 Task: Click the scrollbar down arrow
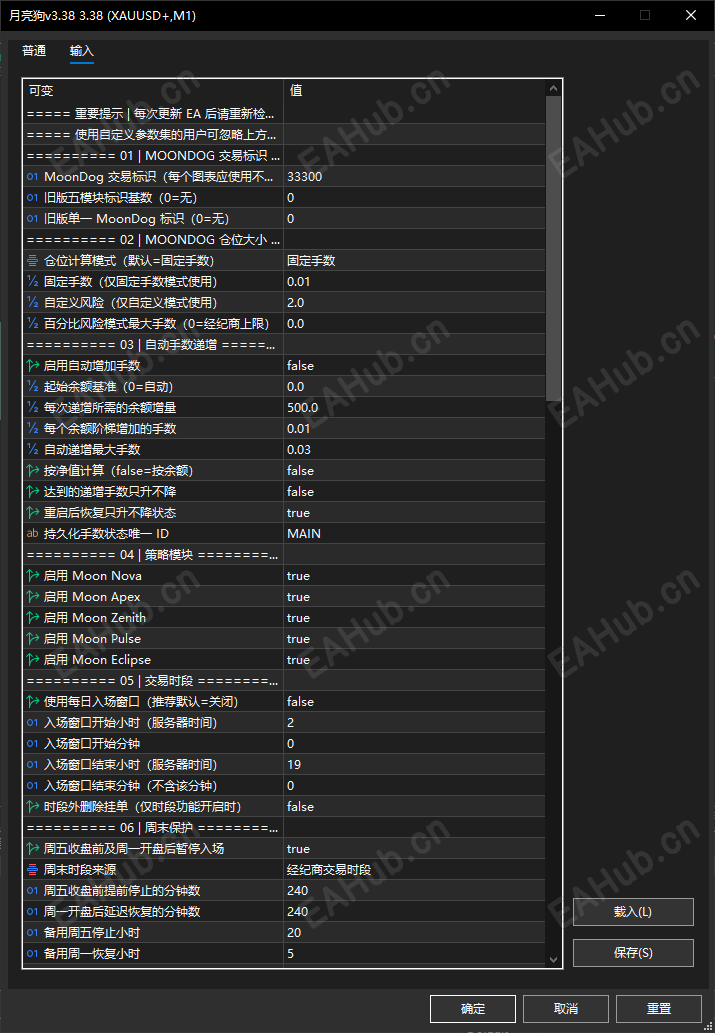553,960
